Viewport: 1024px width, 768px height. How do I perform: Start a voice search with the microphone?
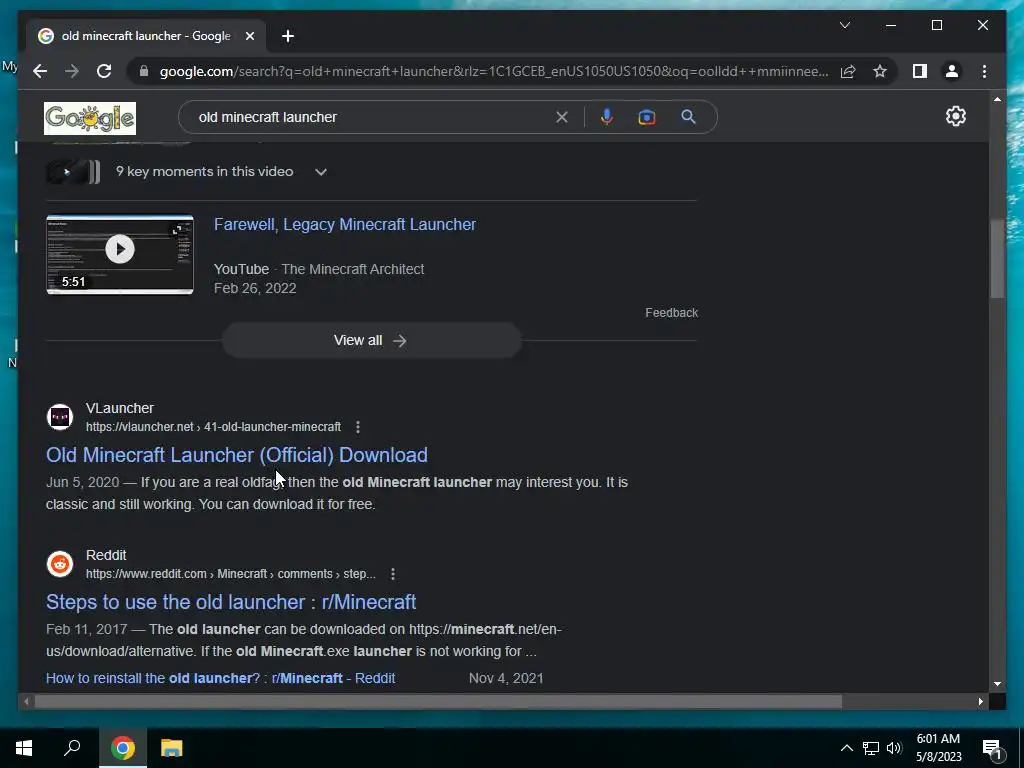coord(607,117)
